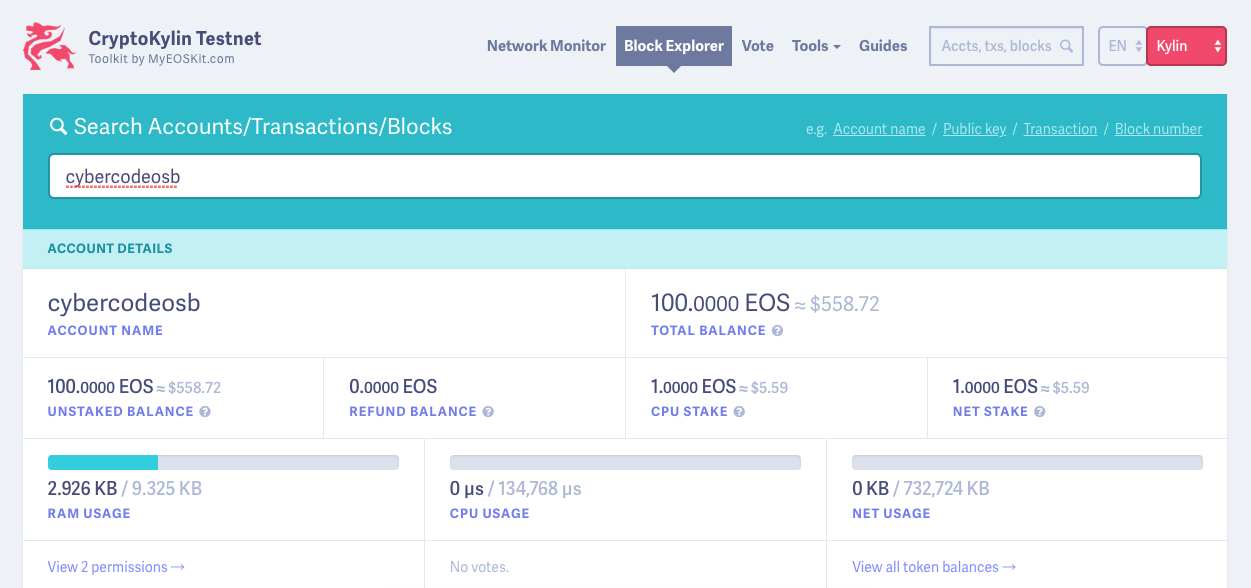Image resolution: width=1251 pixels, height=588 pixels.
Task: Click help icon beside Net Stake
Action: [x=1039, y=412]
